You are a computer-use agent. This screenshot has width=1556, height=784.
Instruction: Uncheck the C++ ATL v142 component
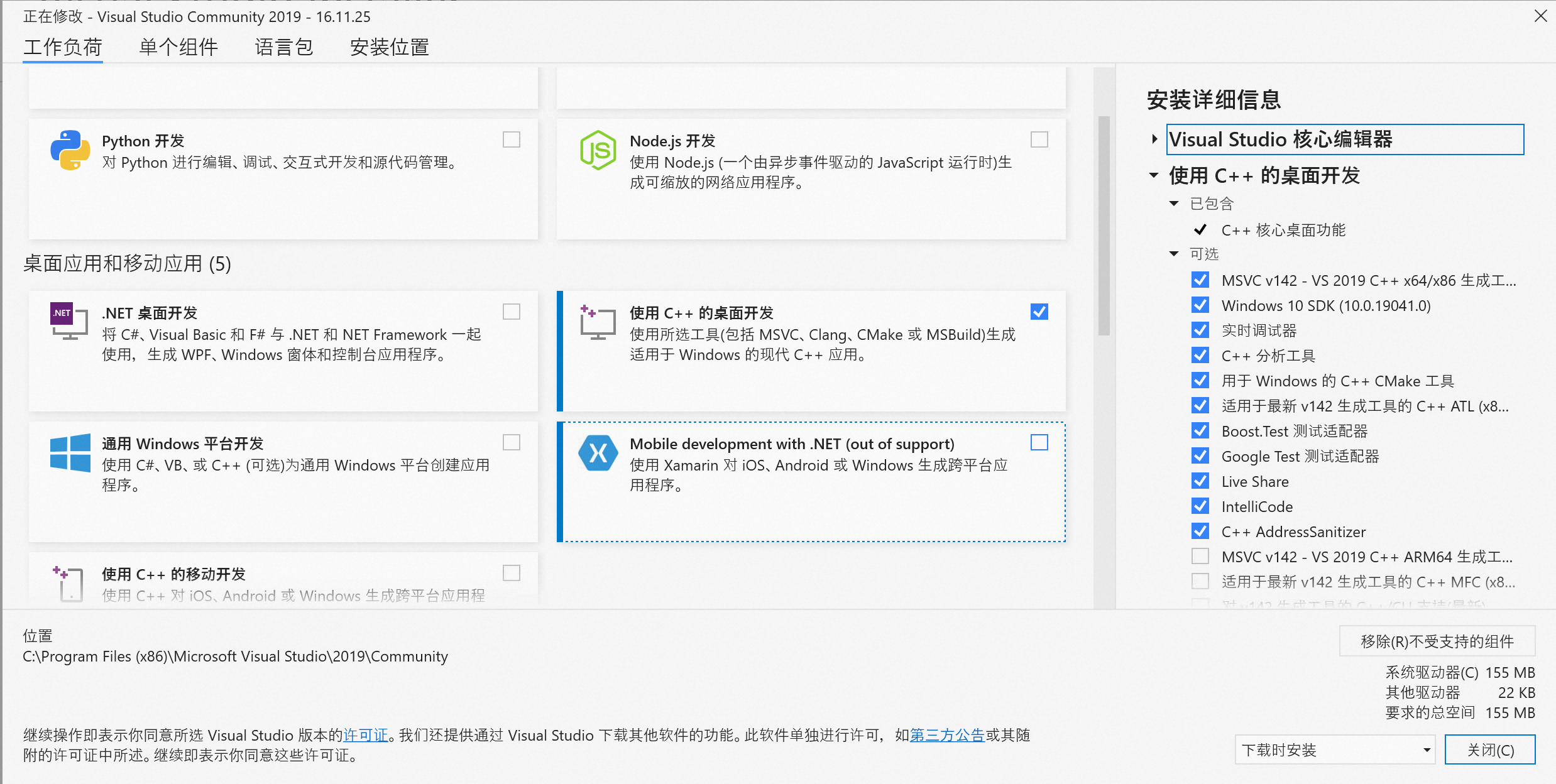1200,405
